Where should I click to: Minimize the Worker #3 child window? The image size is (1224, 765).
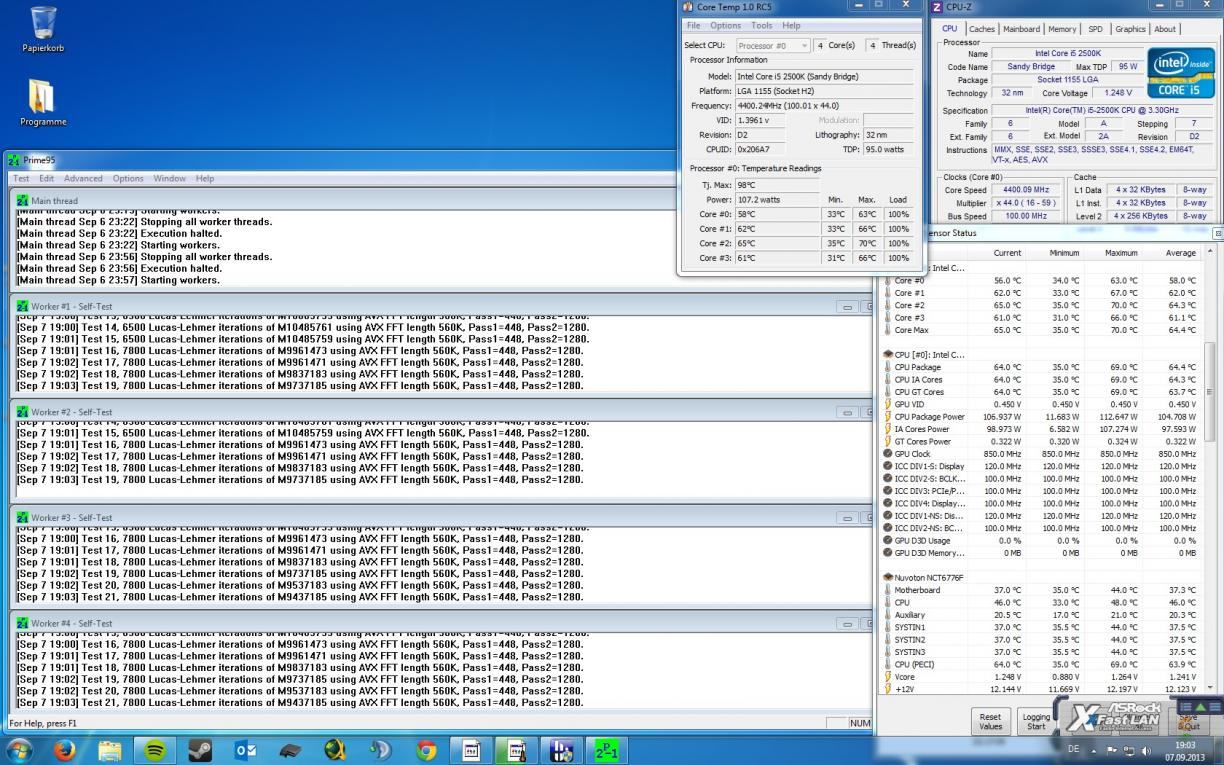(x=848, y=518)
